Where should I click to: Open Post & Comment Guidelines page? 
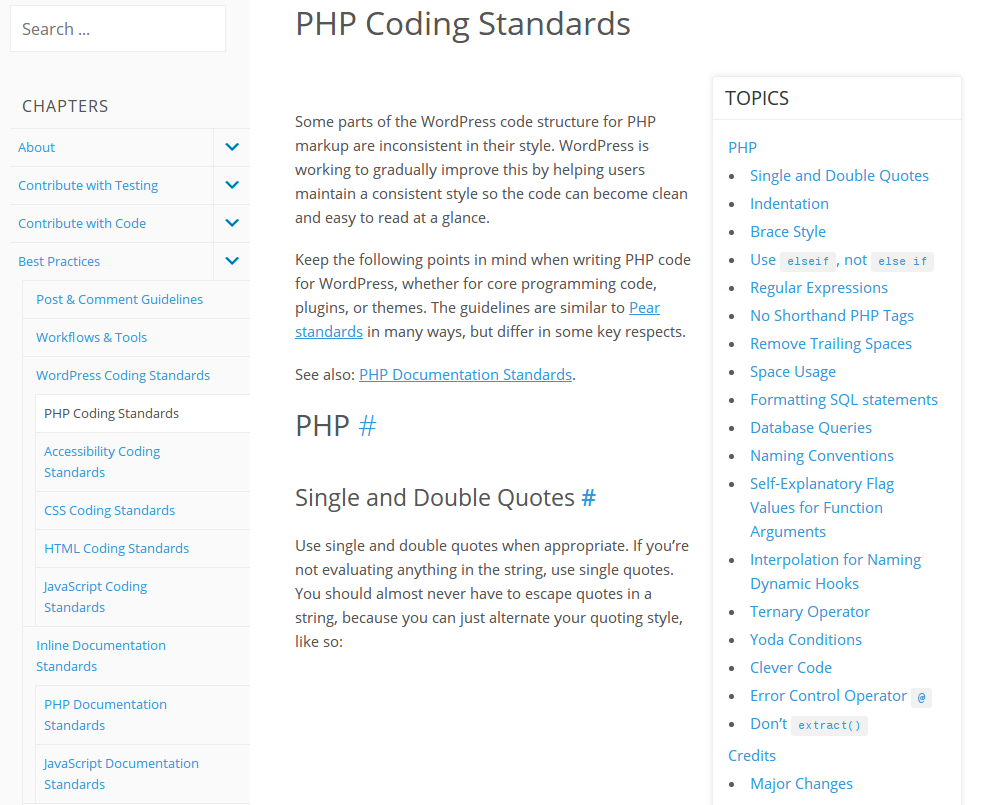[119, 299]
